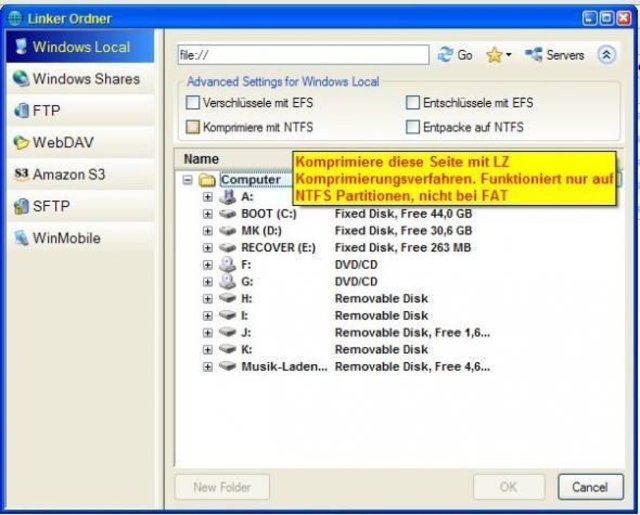The height and width of the screenshot is (515, 640).
Task: Toggle Komprimiere mit NTFS checkbox
Action: click(x=192, y=127)
